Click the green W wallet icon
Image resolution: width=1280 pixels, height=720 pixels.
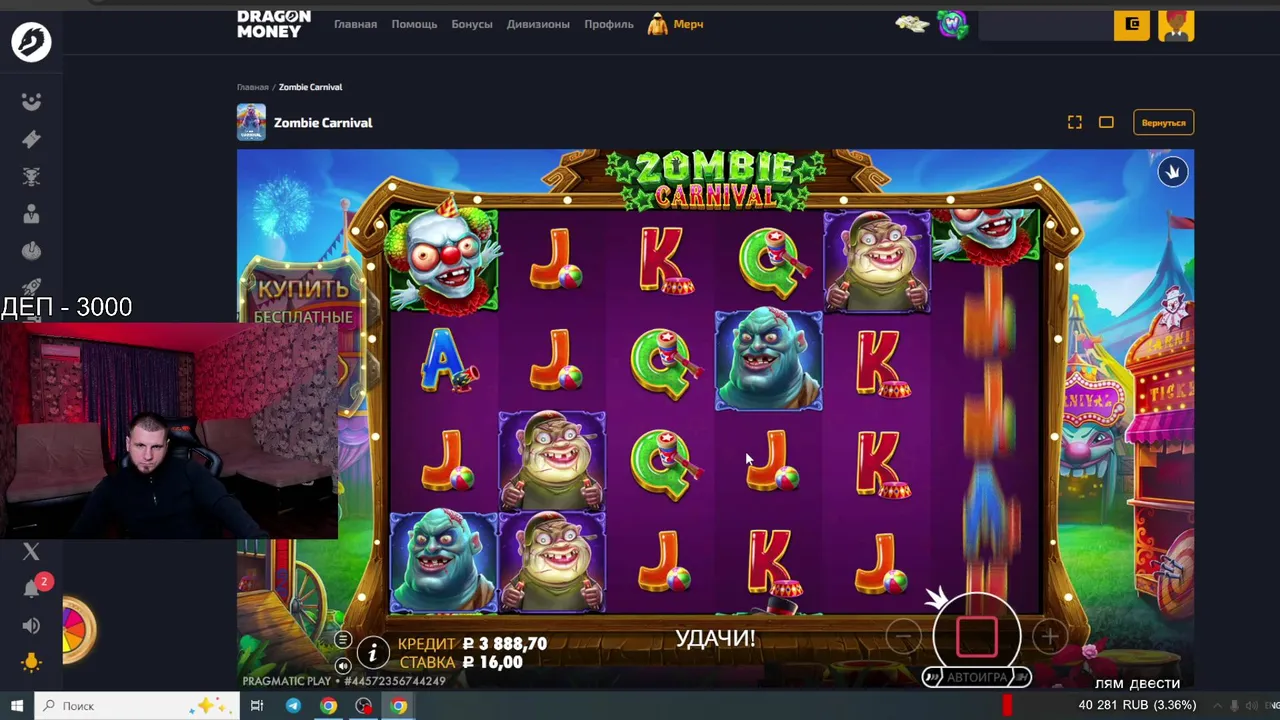tap(952, 25)
